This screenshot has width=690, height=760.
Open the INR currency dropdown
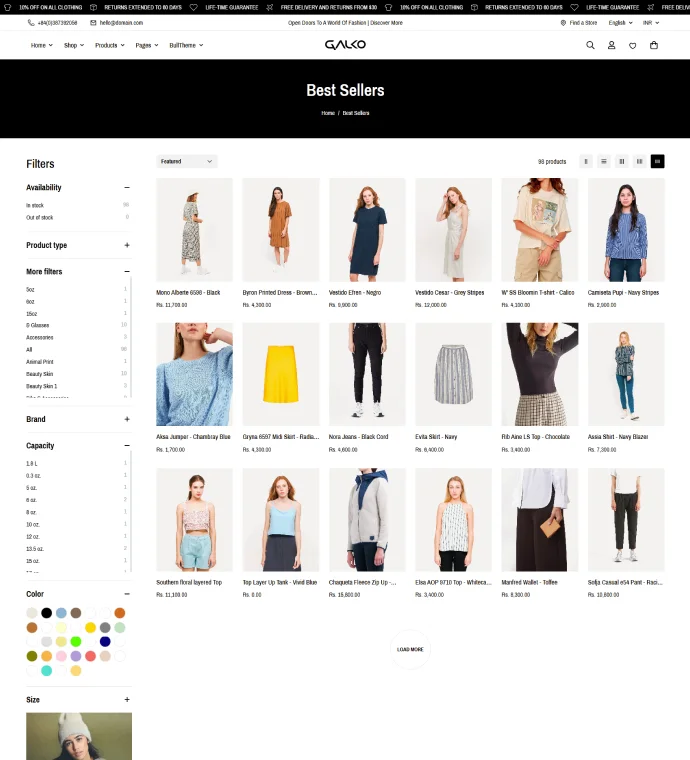(651, 23)
